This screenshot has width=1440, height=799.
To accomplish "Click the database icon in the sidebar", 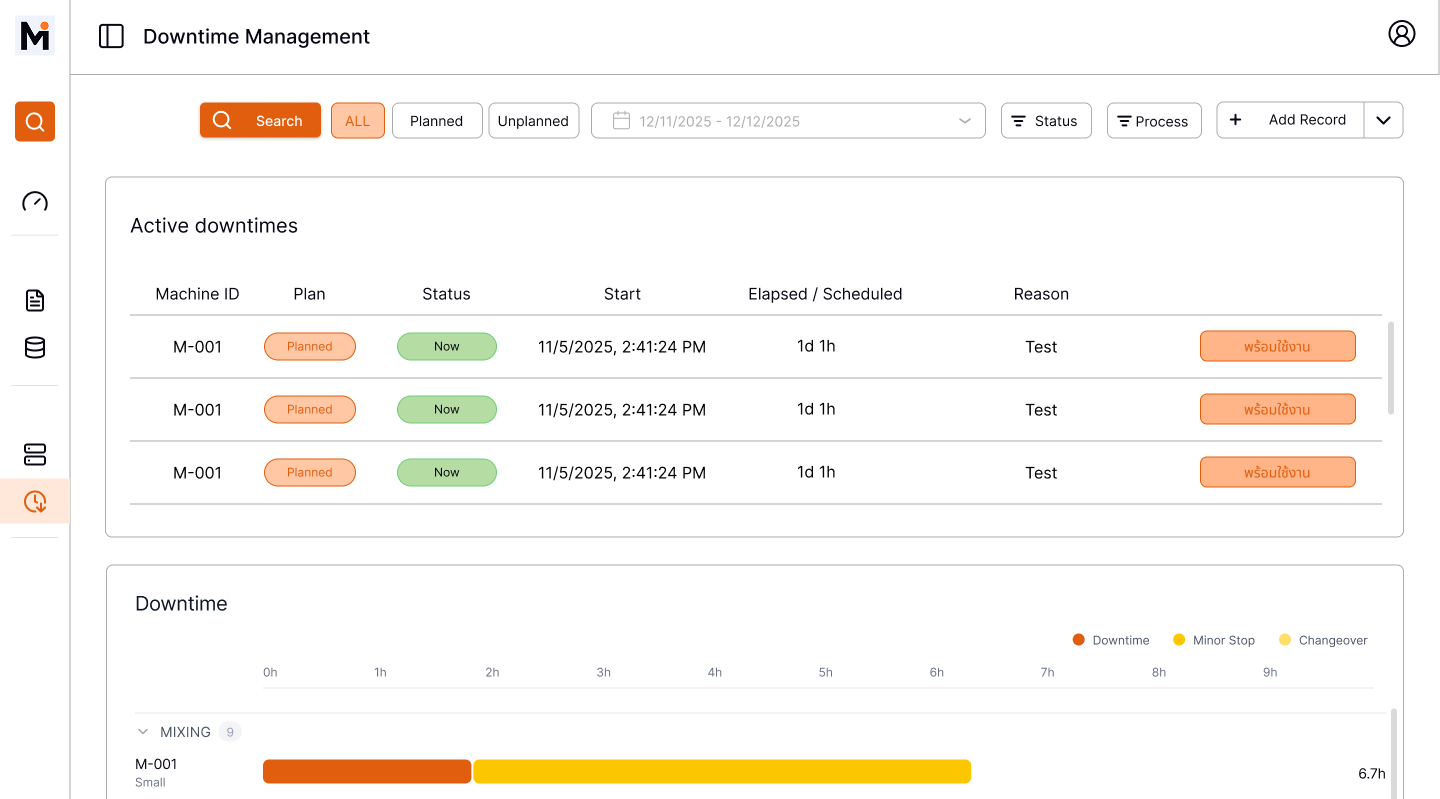I will [x=34, y=347].
